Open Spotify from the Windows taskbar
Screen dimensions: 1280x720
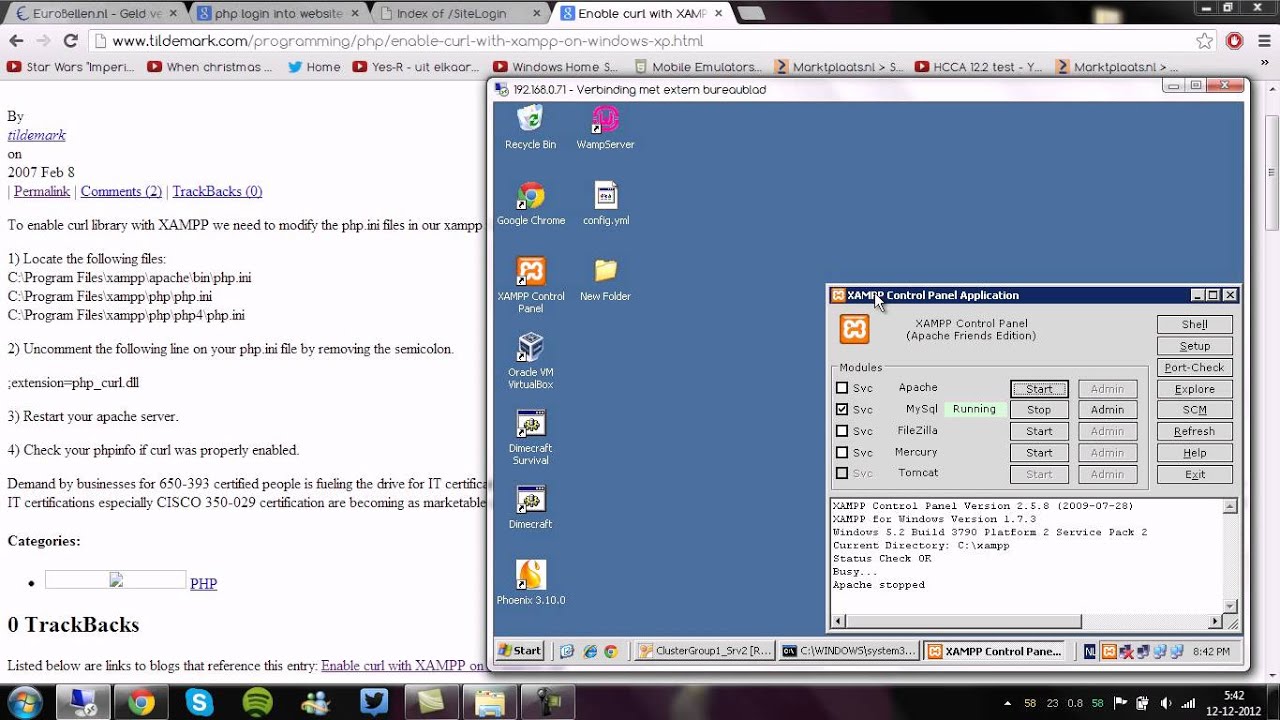pos(258,702)
